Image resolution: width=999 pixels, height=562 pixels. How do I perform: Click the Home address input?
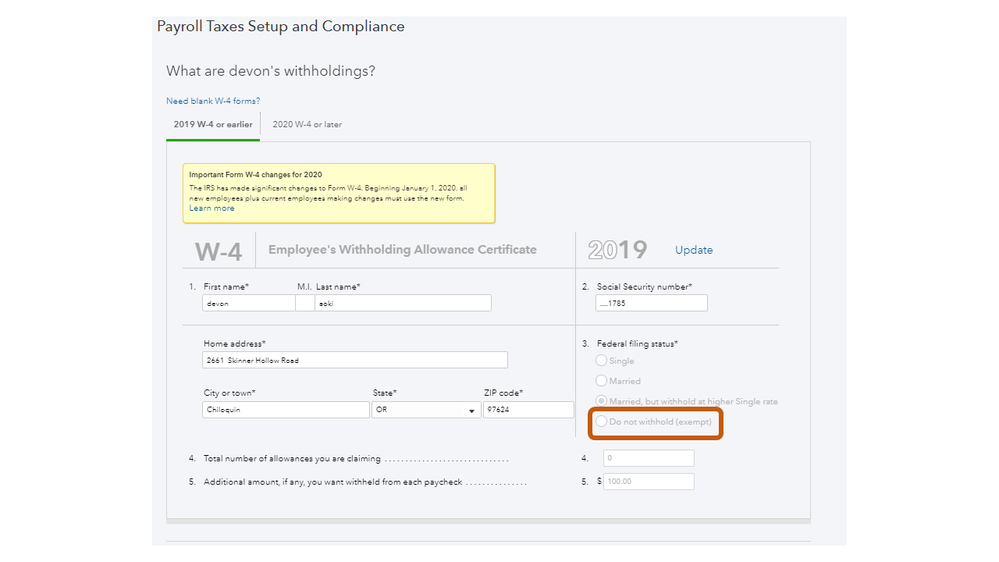[x=354, y=360]
